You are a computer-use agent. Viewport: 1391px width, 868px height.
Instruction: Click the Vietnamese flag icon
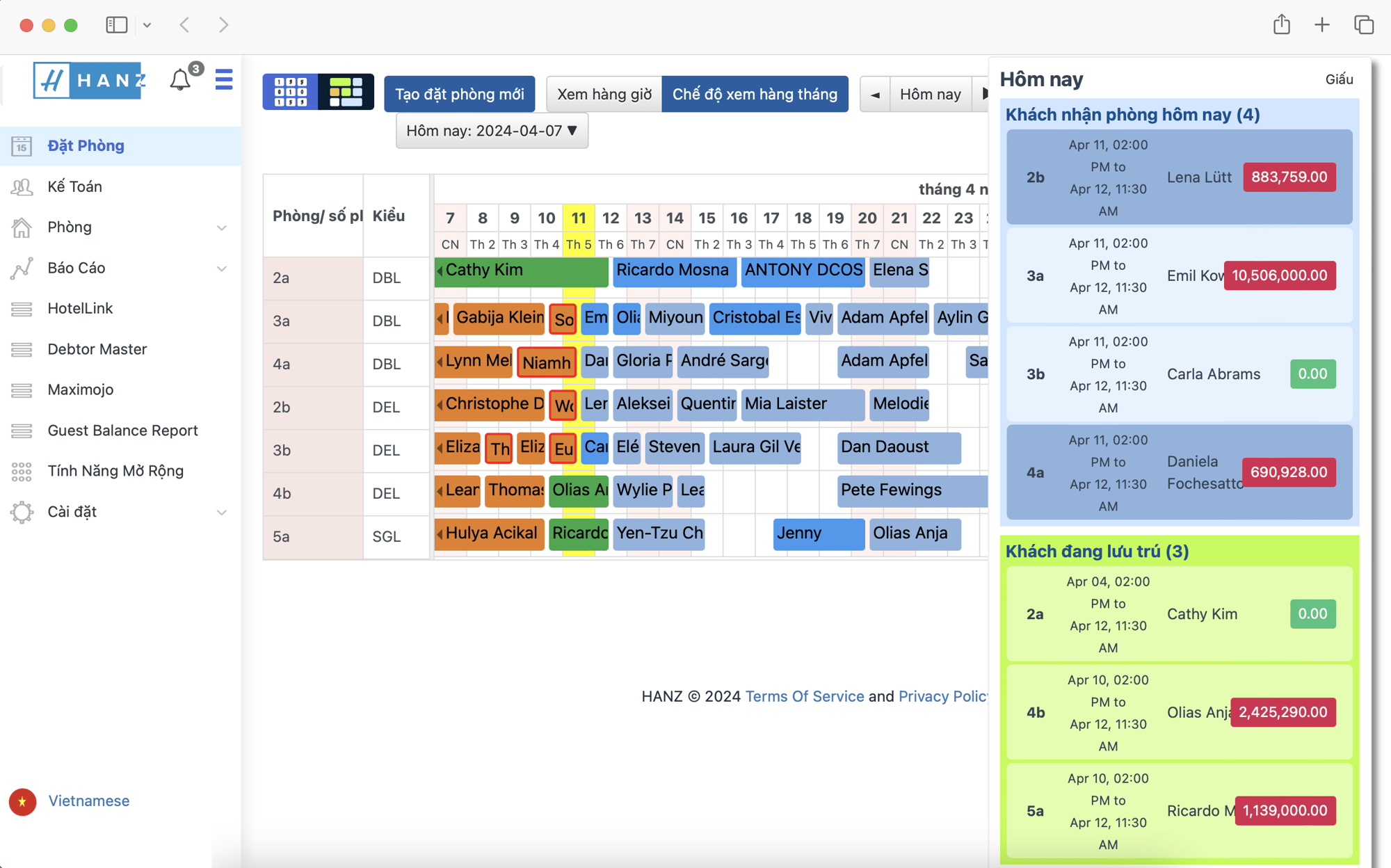[22, 801]
